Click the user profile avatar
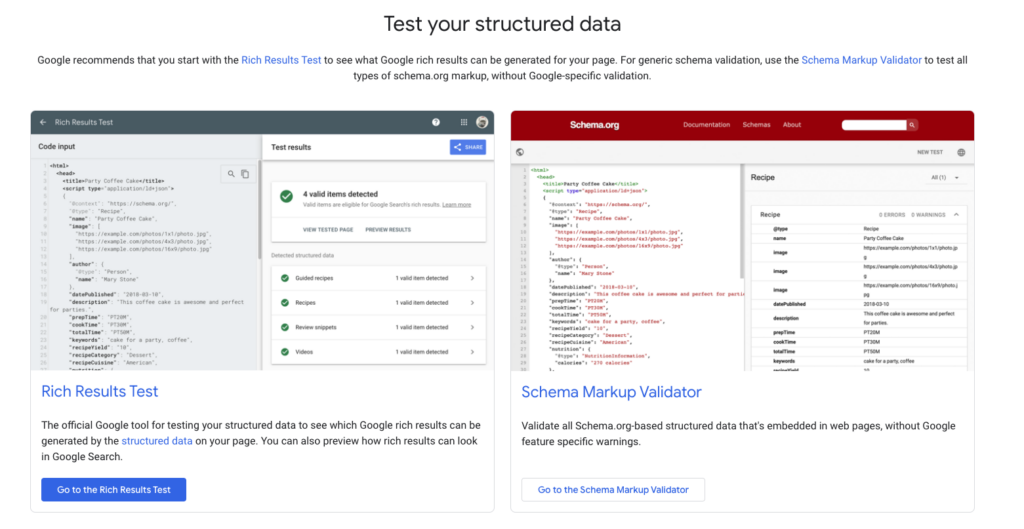This screenshot has height=529, width=1024. 482,122
